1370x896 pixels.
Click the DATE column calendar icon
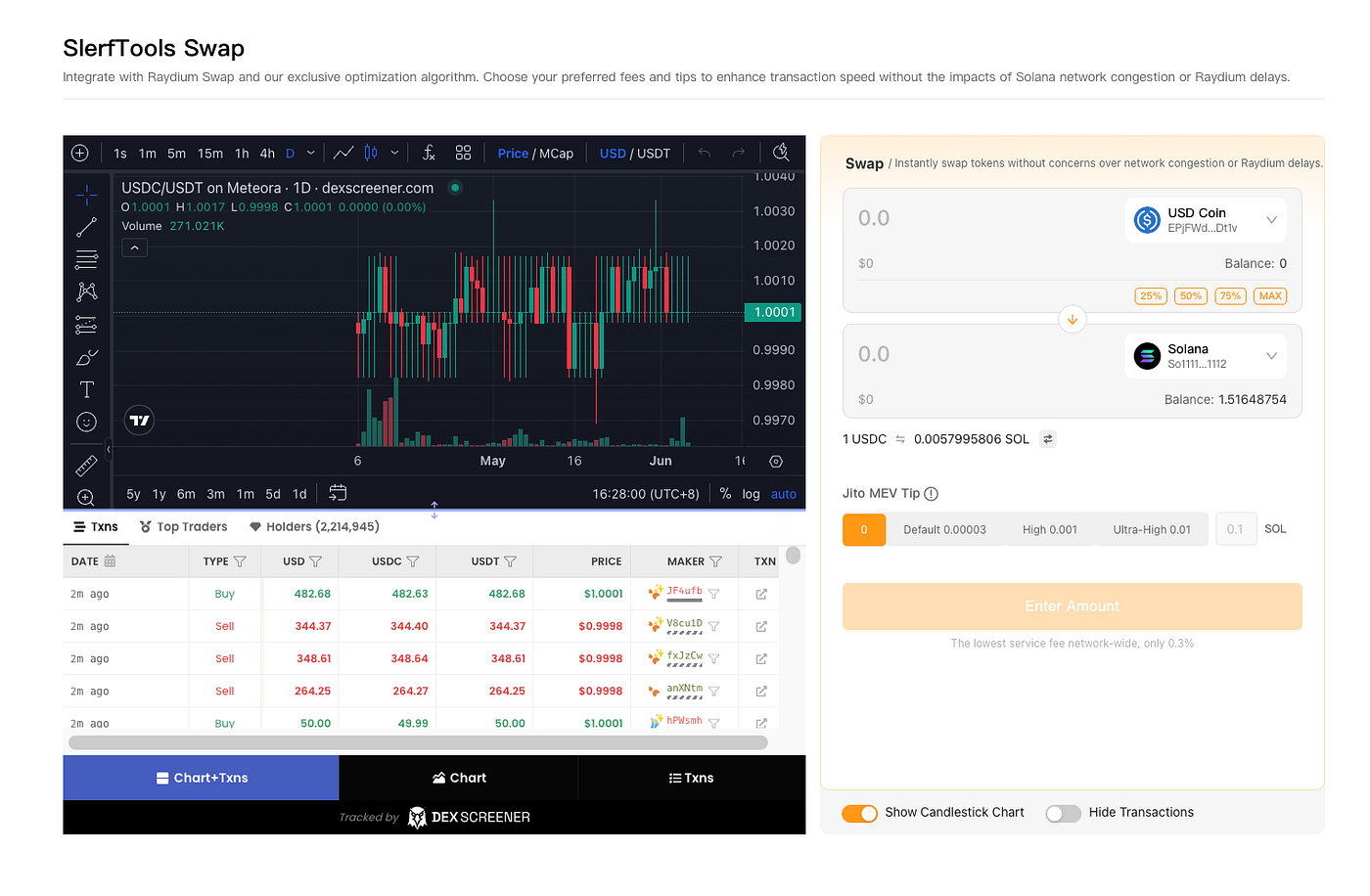click(x=110, y=561)
